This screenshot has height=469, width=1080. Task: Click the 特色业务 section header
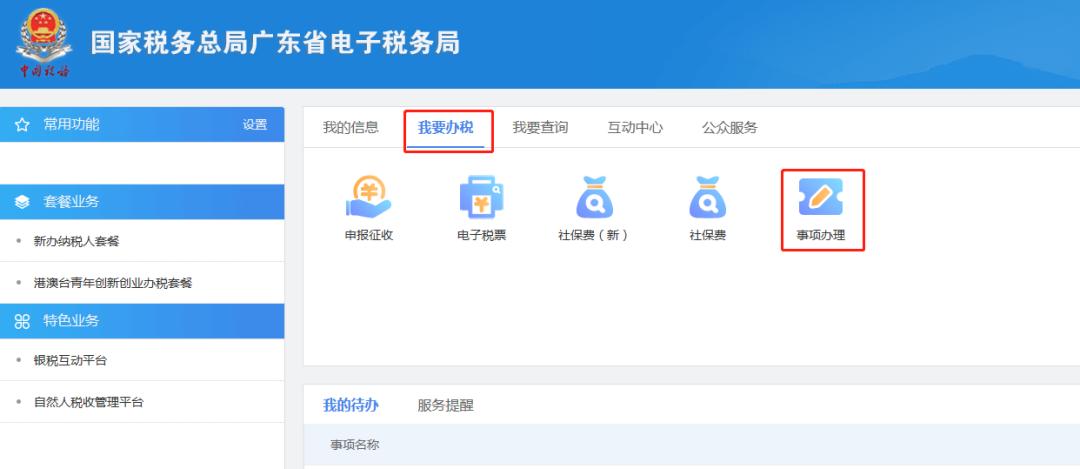(142, 321)
